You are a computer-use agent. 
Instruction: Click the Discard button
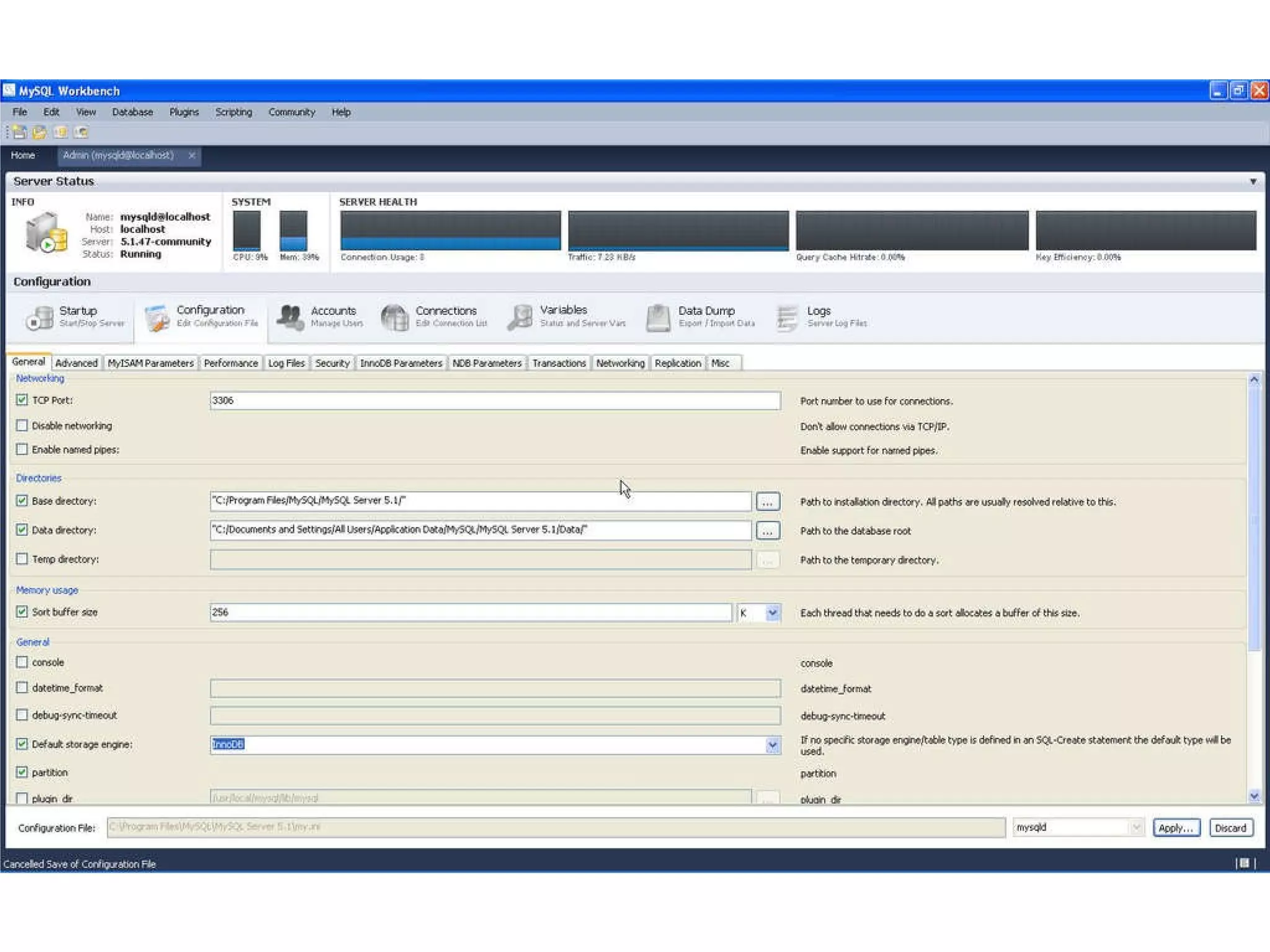(x=1230, y=828)
